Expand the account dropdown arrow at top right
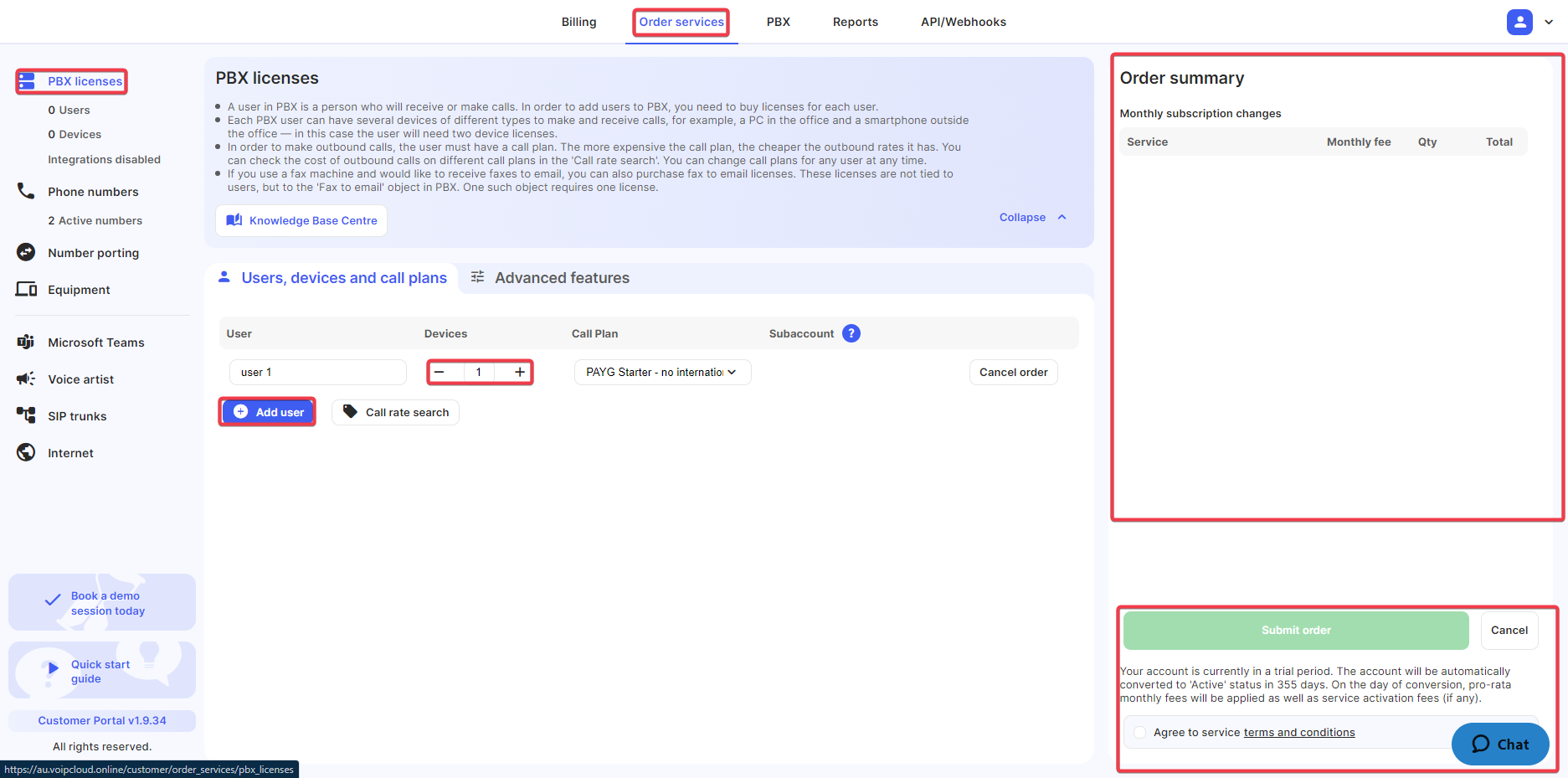This screenshot has height=778, width=1568. tap(1549, 23)
